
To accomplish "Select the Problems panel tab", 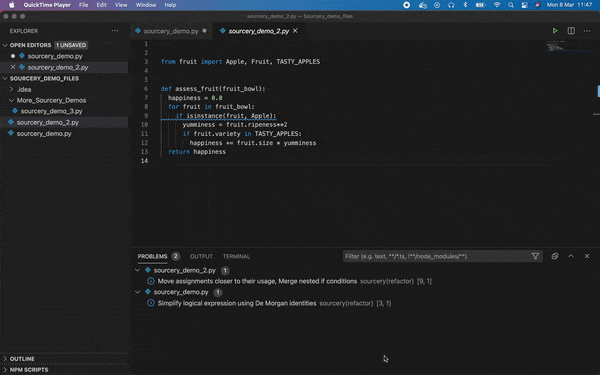I will tap(152, 256).
